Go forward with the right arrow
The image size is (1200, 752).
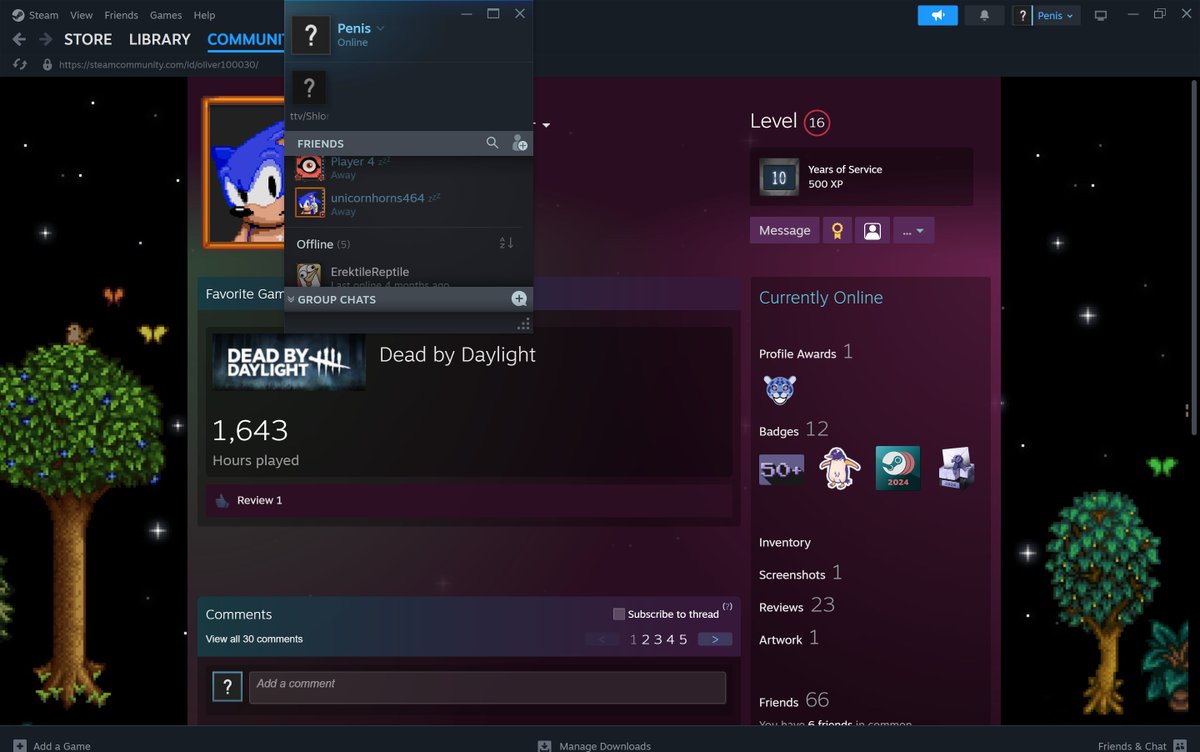click(x=46, y=39)
